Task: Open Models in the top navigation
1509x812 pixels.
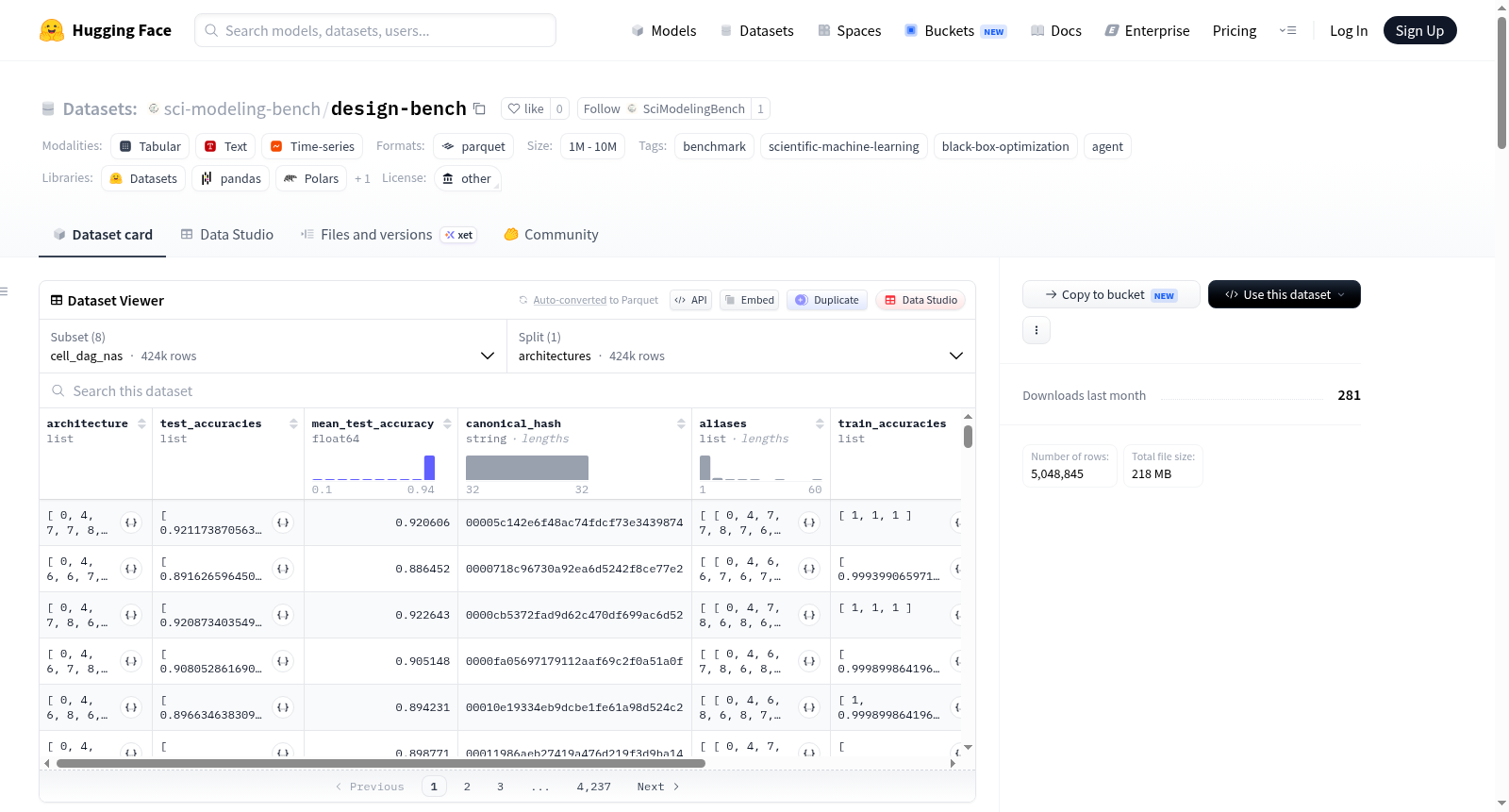Action: click(664, 31)
